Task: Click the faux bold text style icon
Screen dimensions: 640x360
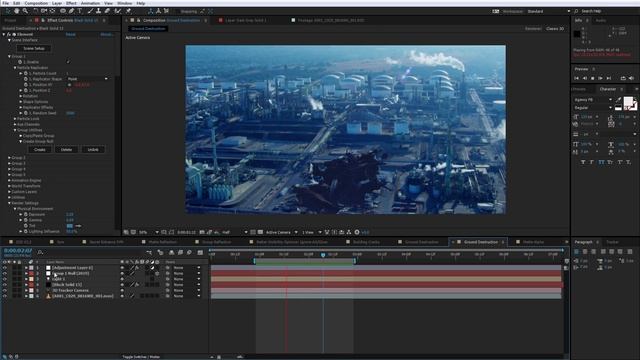Action: 583,162
